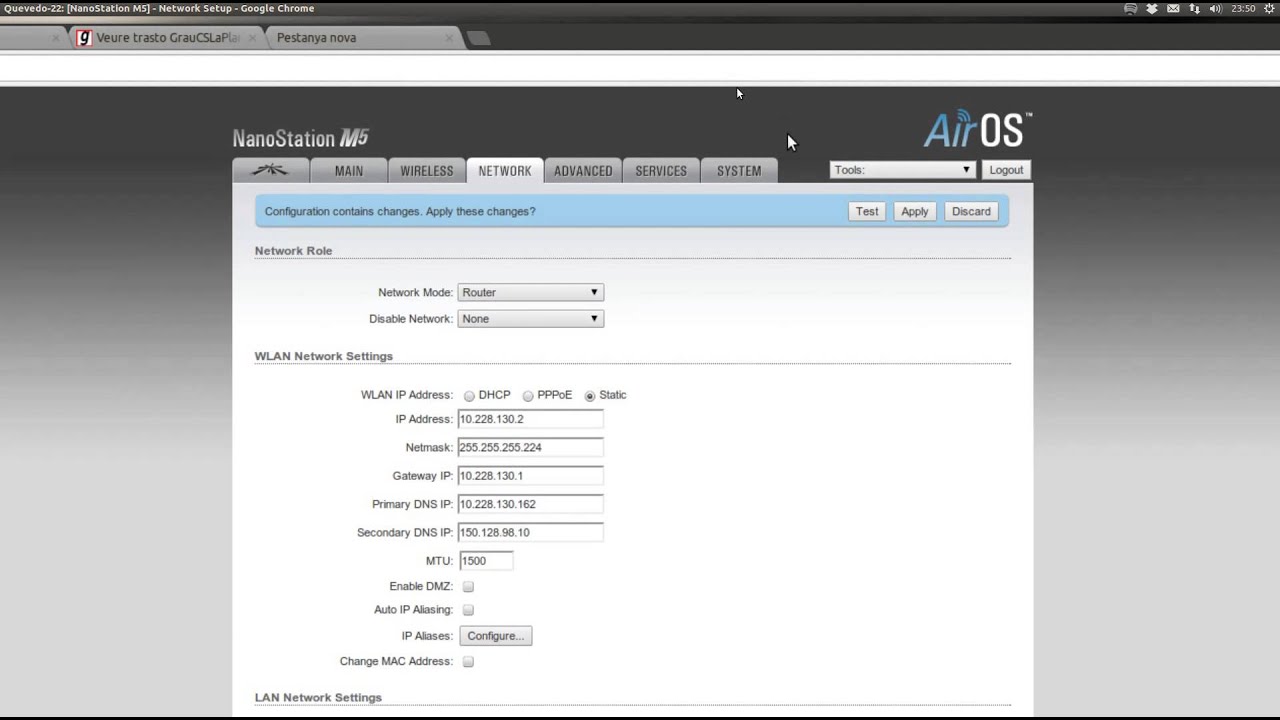Screen dimensions: 1280x720
Task: Toggle Auto IP Aliasing checkbox
Action: tap(468, 610)
